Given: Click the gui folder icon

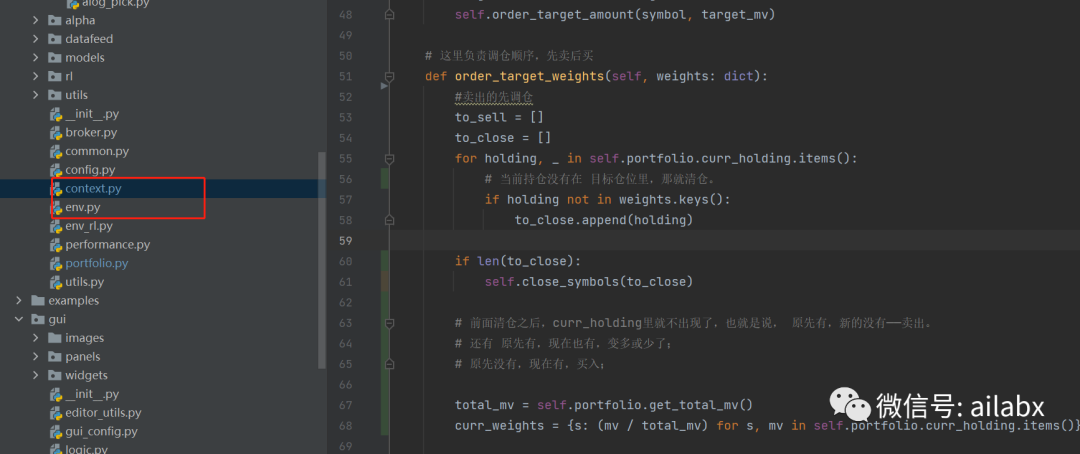Looking at the screenshot, I should coord(37,319).
